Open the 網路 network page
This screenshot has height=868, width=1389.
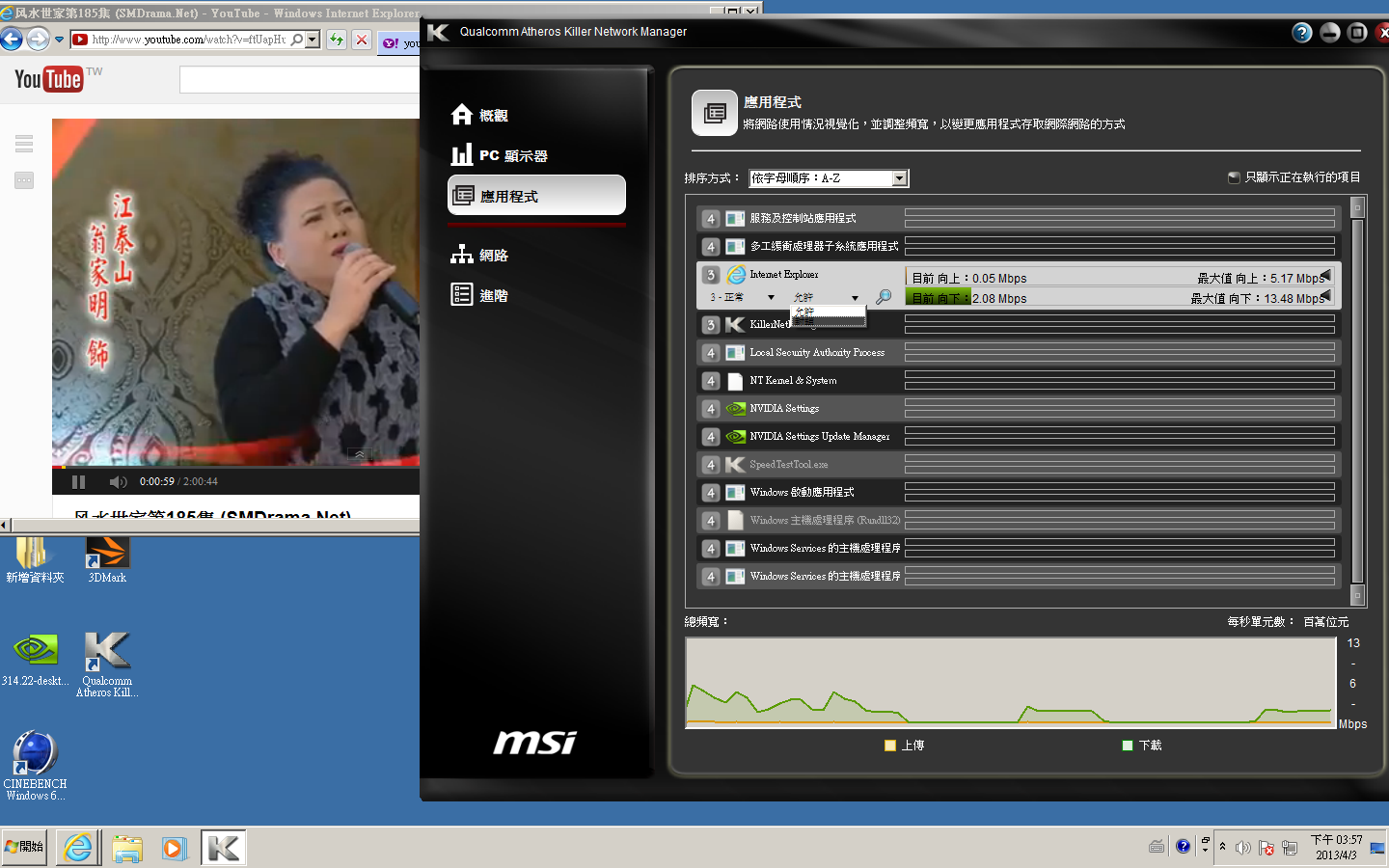pos(480,255)
